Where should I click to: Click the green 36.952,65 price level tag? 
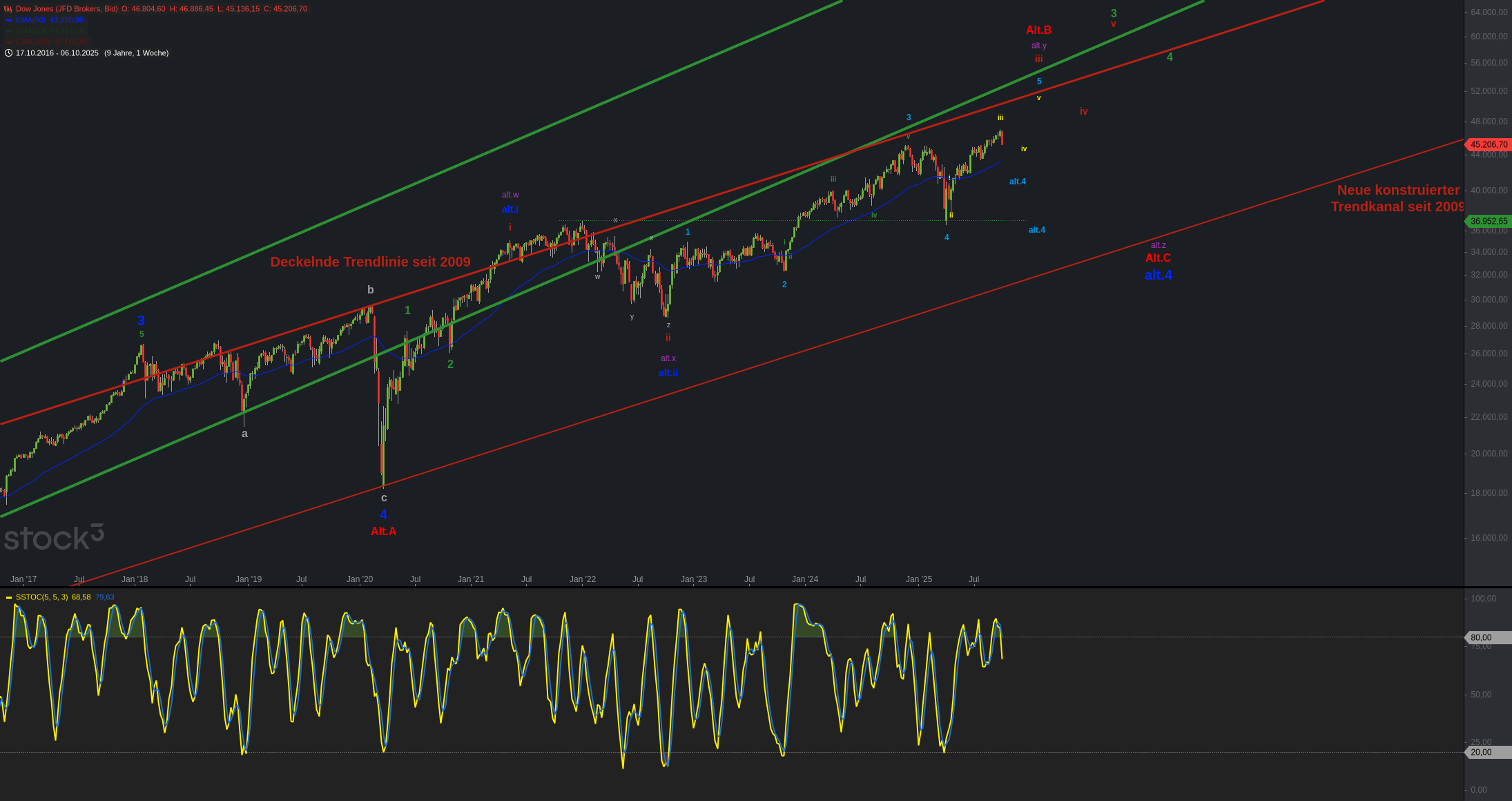pos(1489,221)
